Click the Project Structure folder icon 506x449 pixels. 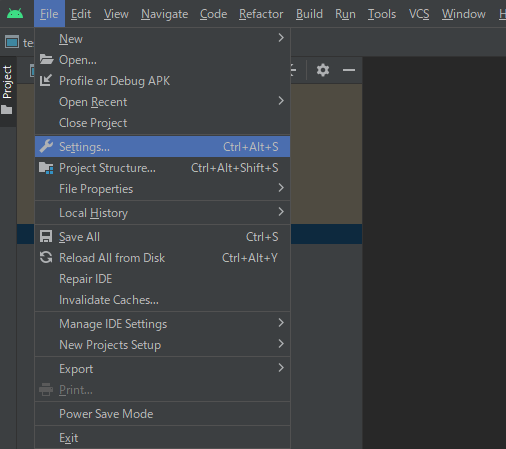tap(46, 168)
